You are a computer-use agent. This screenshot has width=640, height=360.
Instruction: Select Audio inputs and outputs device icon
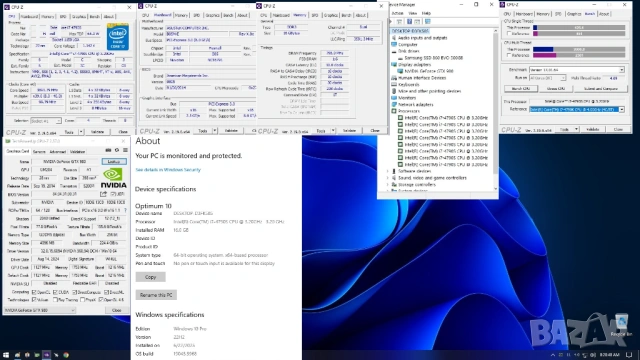click(394, 38)
